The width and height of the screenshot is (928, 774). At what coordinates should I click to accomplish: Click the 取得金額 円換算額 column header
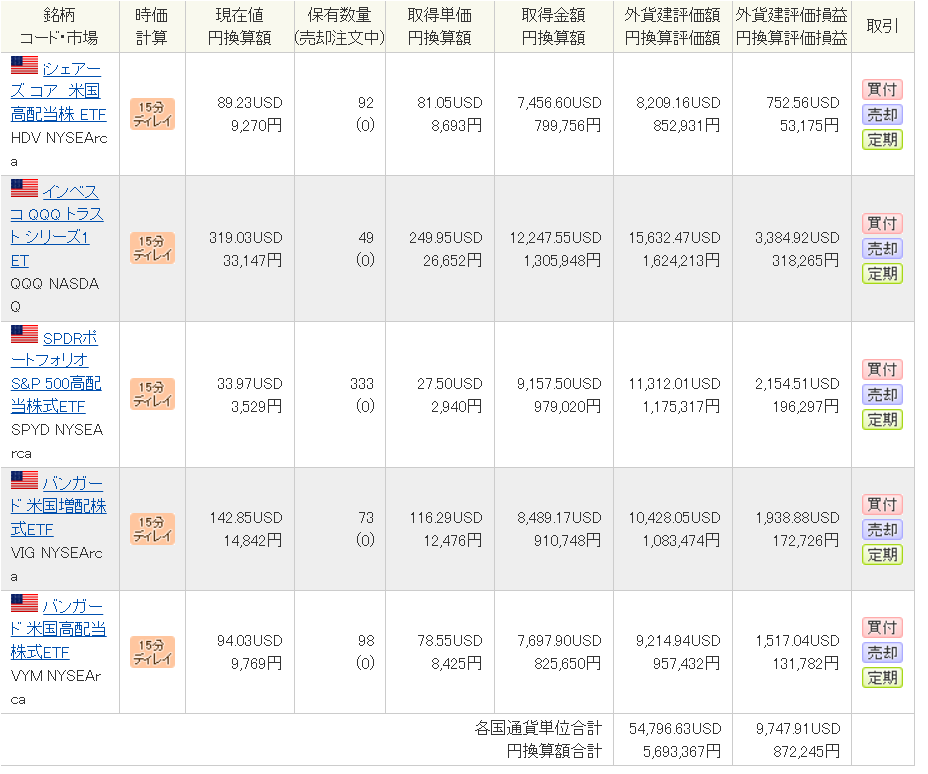pos(554,27)
